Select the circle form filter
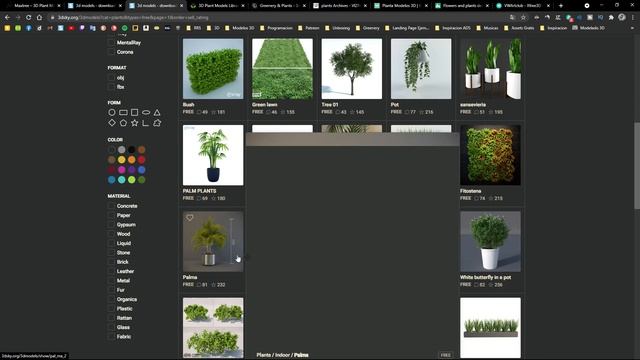This screenshot has width=640, height=360. (x=111, y=112)
